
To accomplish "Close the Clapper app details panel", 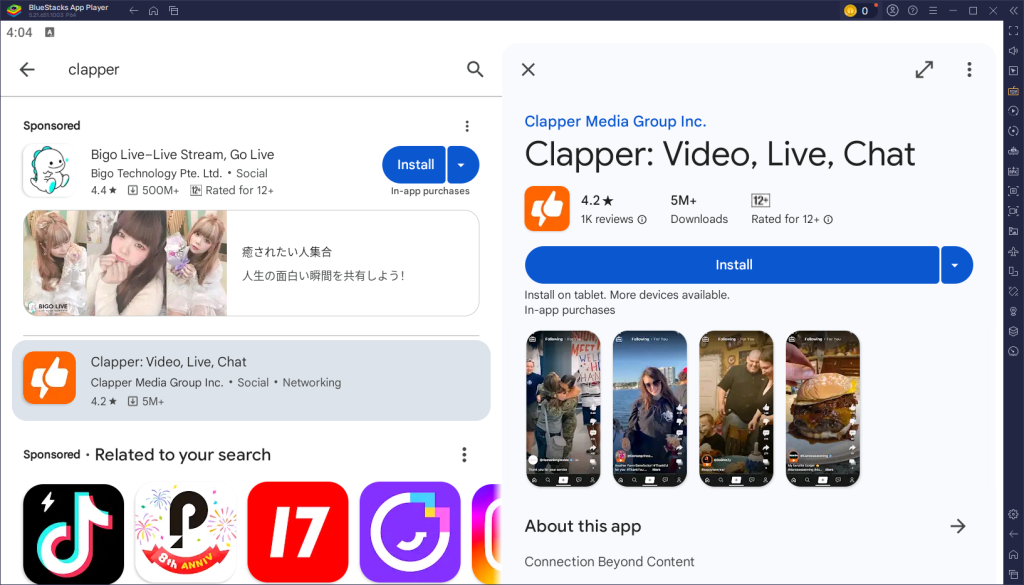I will click(528, 69).
